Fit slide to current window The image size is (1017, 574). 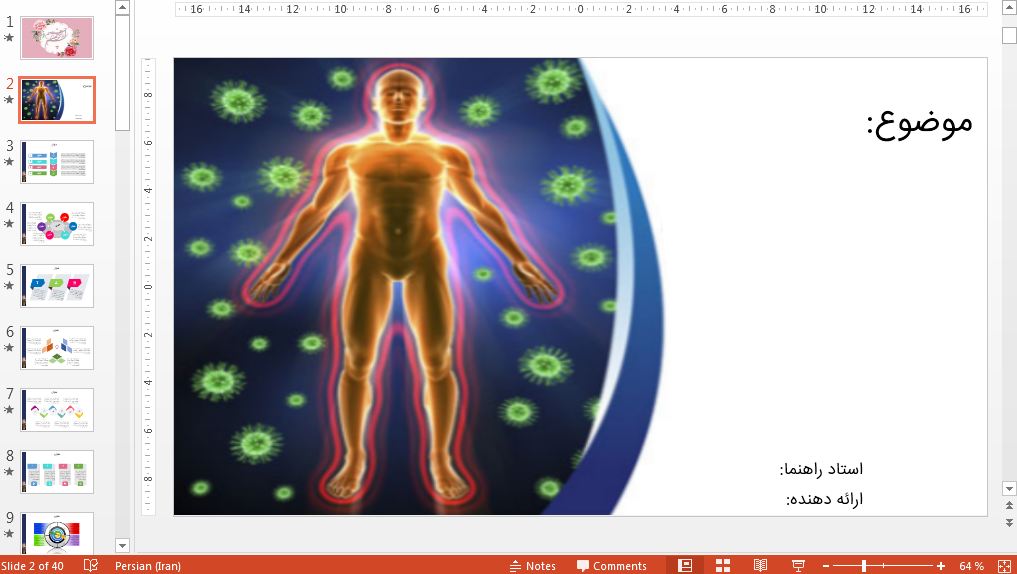(1003, 566)
